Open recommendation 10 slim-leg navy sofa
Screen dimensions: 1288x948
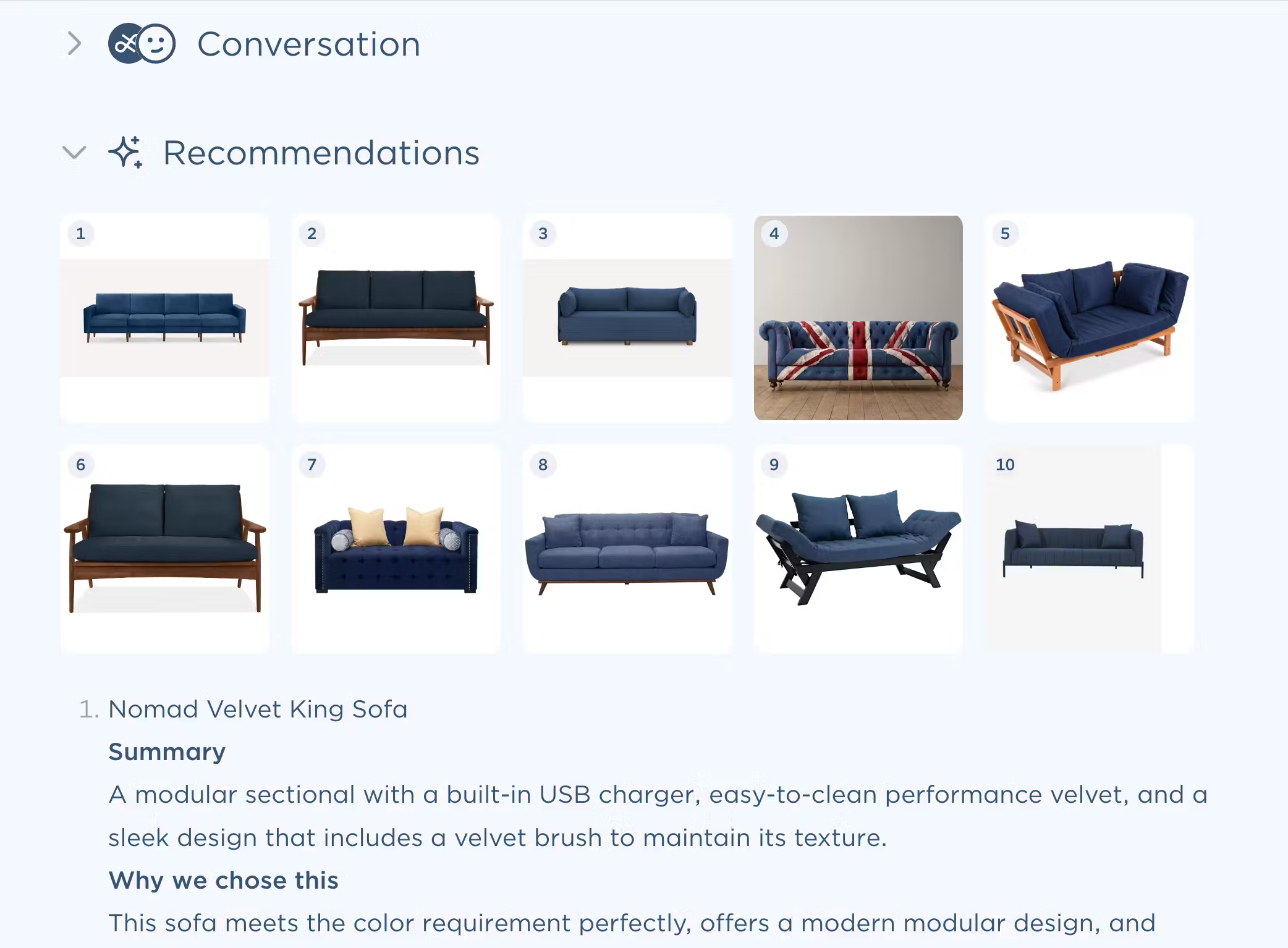(x=1073, y=549)
